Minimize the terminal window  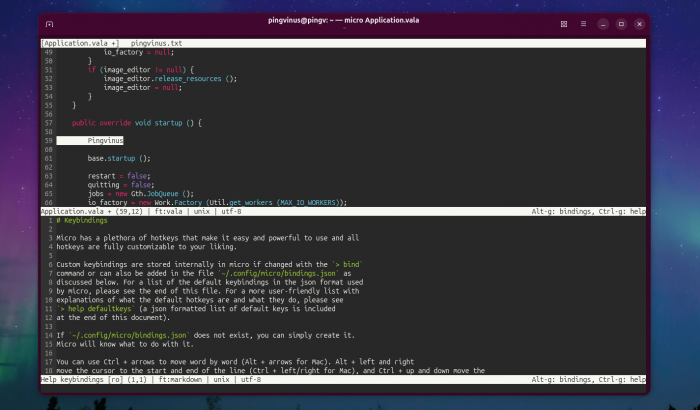pyautogui.click(x=603, y=24)
